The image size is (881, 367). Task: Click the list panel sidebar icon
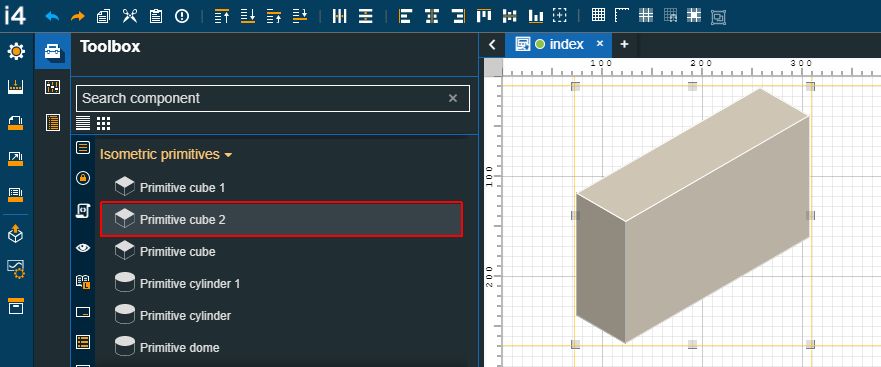[16, 194]
